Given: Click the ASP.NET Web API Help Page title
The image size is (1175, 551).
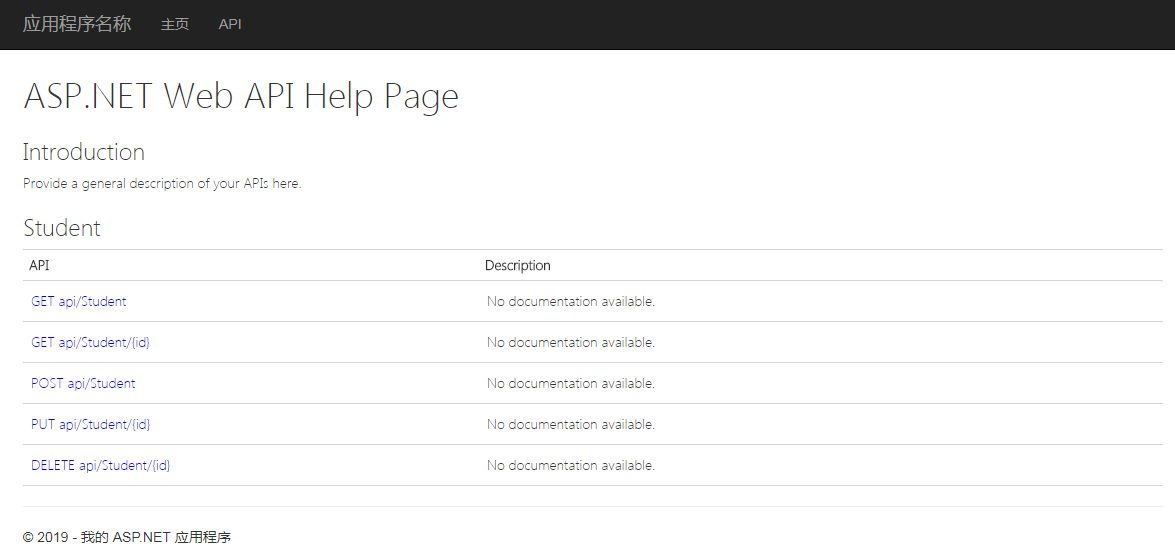Looking at the screenshot, I should [241, 96].
